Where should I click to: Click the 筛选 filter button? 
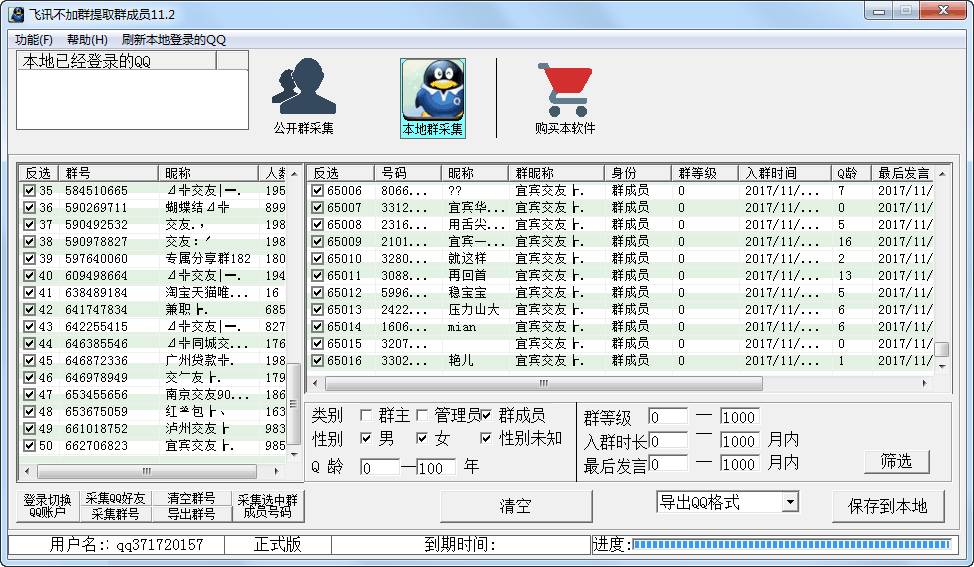point(896,461)
